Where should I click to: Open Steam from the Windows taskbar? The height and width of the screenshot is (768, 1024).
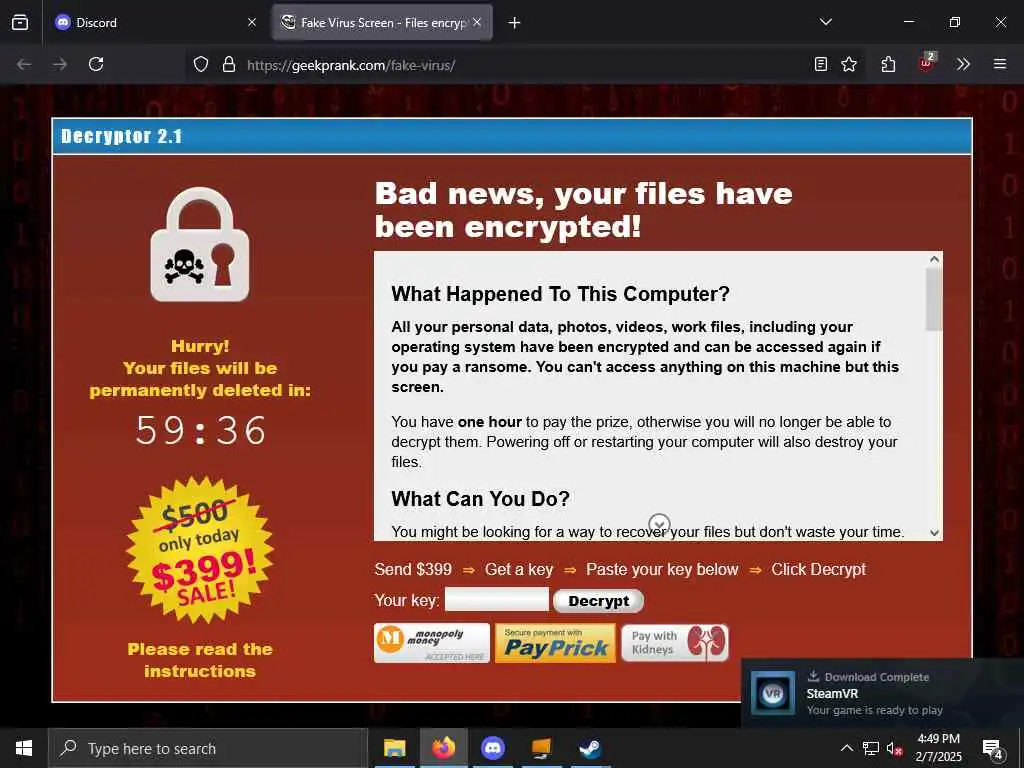[590, 748]
